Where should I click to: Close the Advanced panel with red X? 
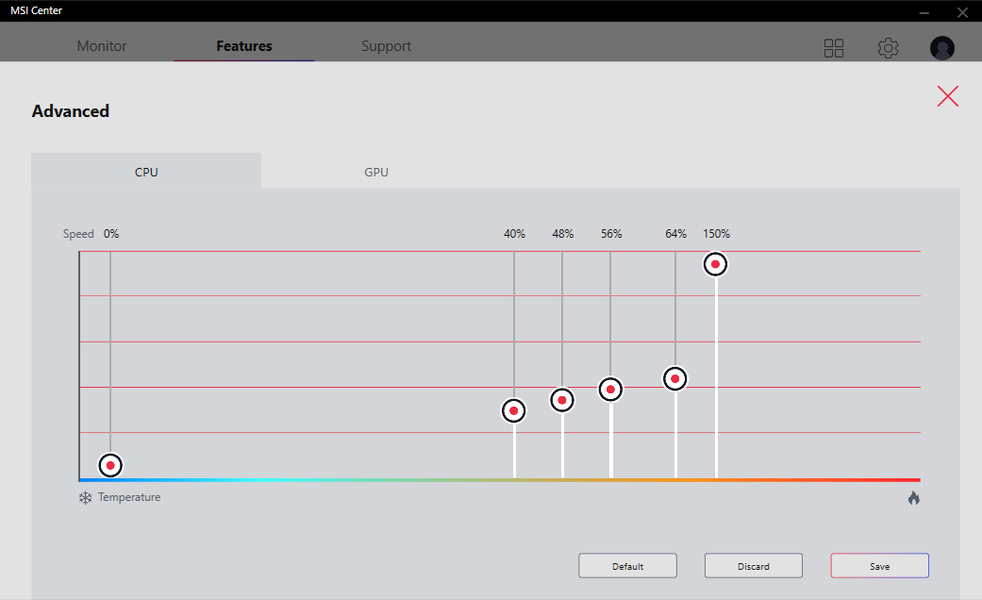coord(948,96)
